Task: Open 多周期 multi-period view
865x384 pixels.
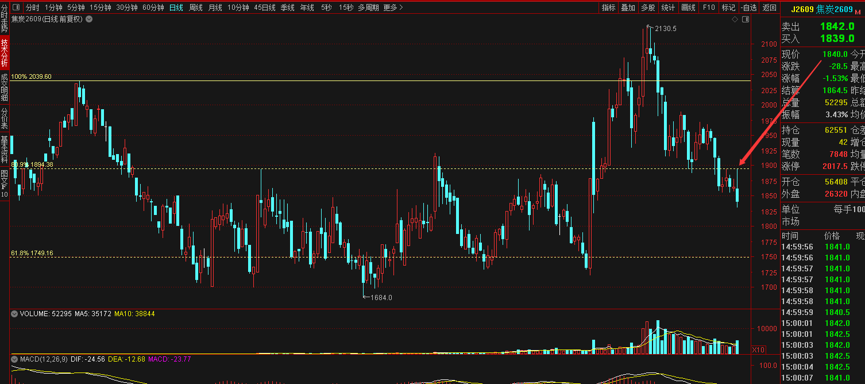Action: (x=368, y=8)
